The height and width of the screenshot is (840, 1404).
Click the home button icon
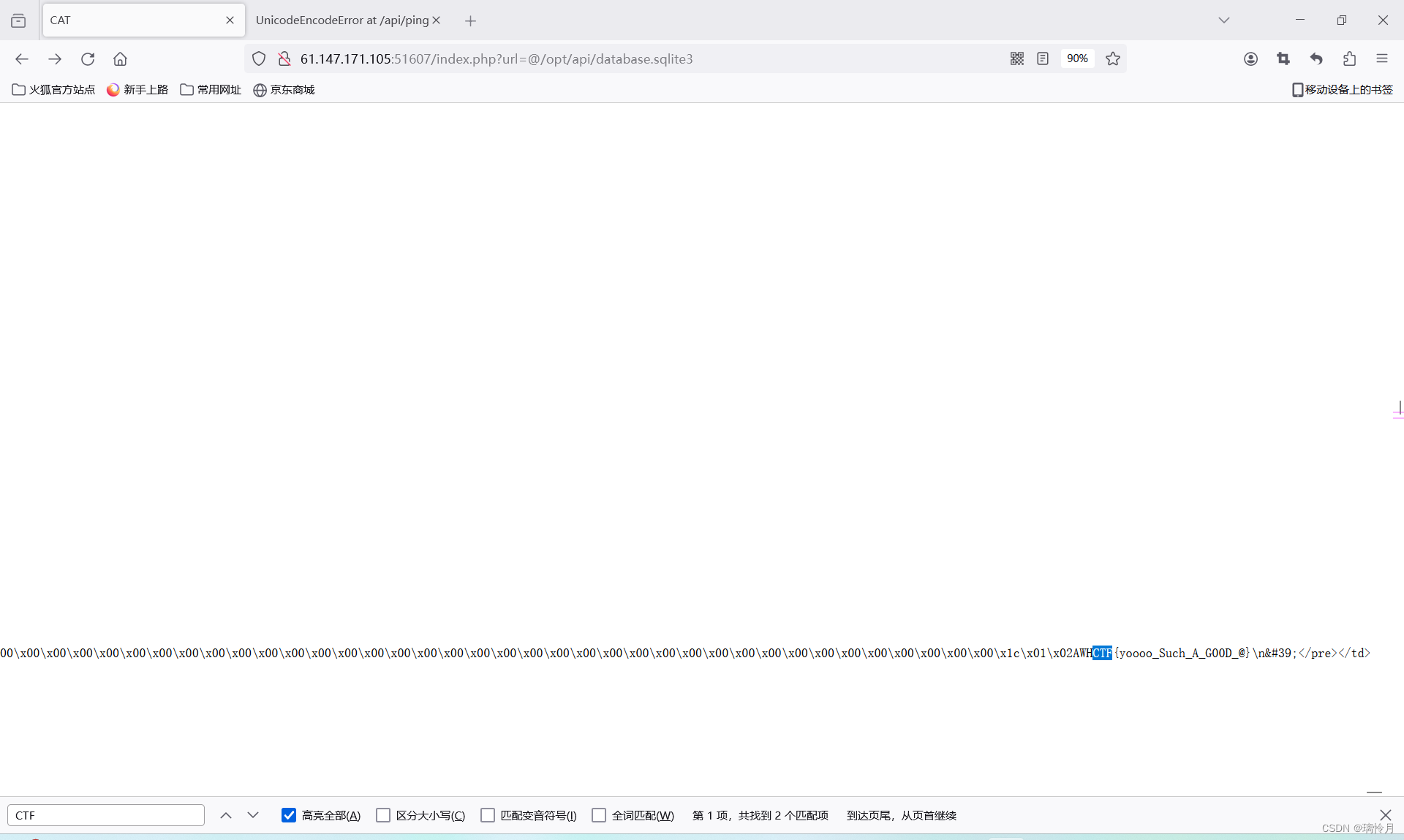click(120, 59)
